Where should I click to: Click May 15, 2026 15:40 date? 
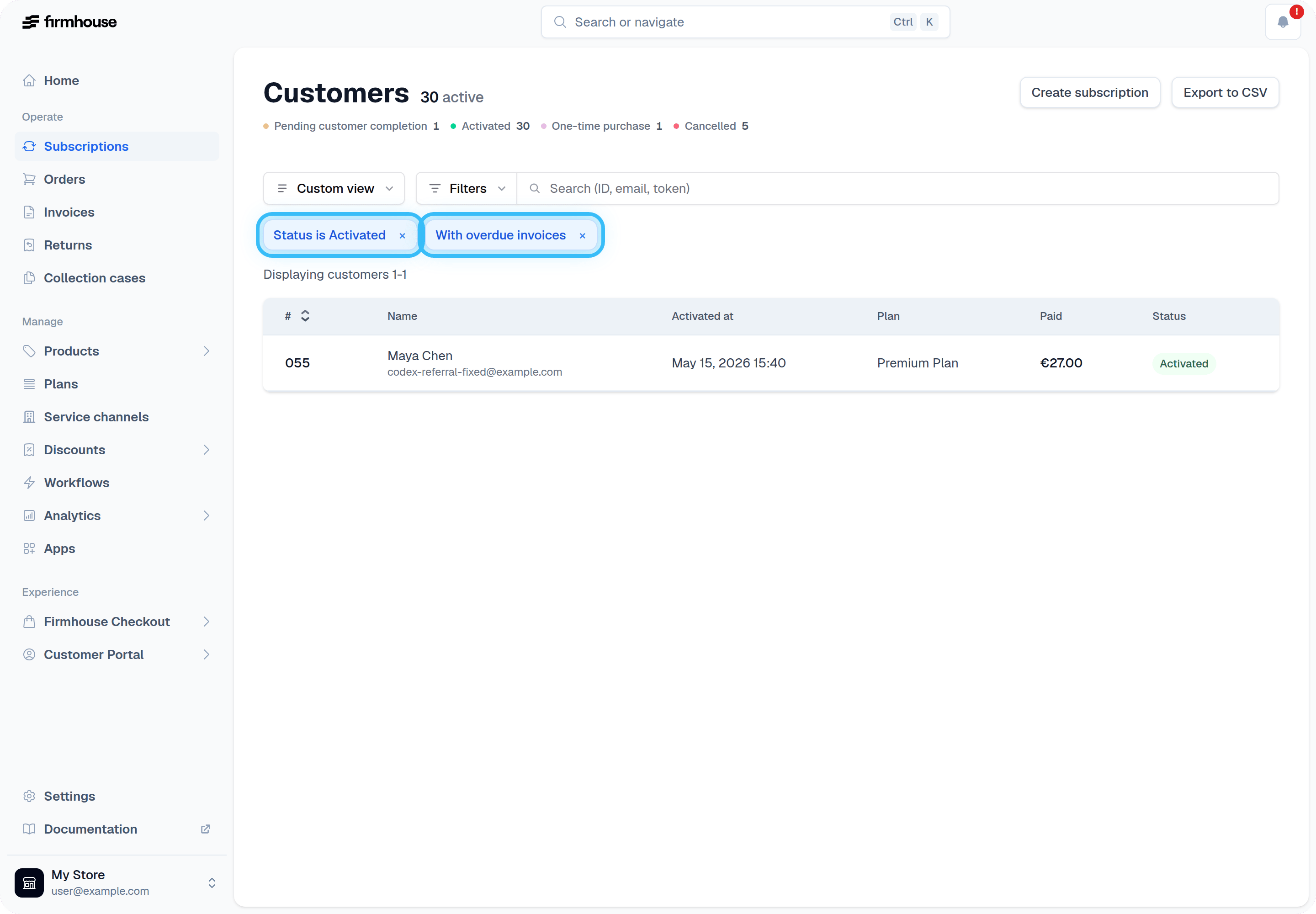(728, 363)
